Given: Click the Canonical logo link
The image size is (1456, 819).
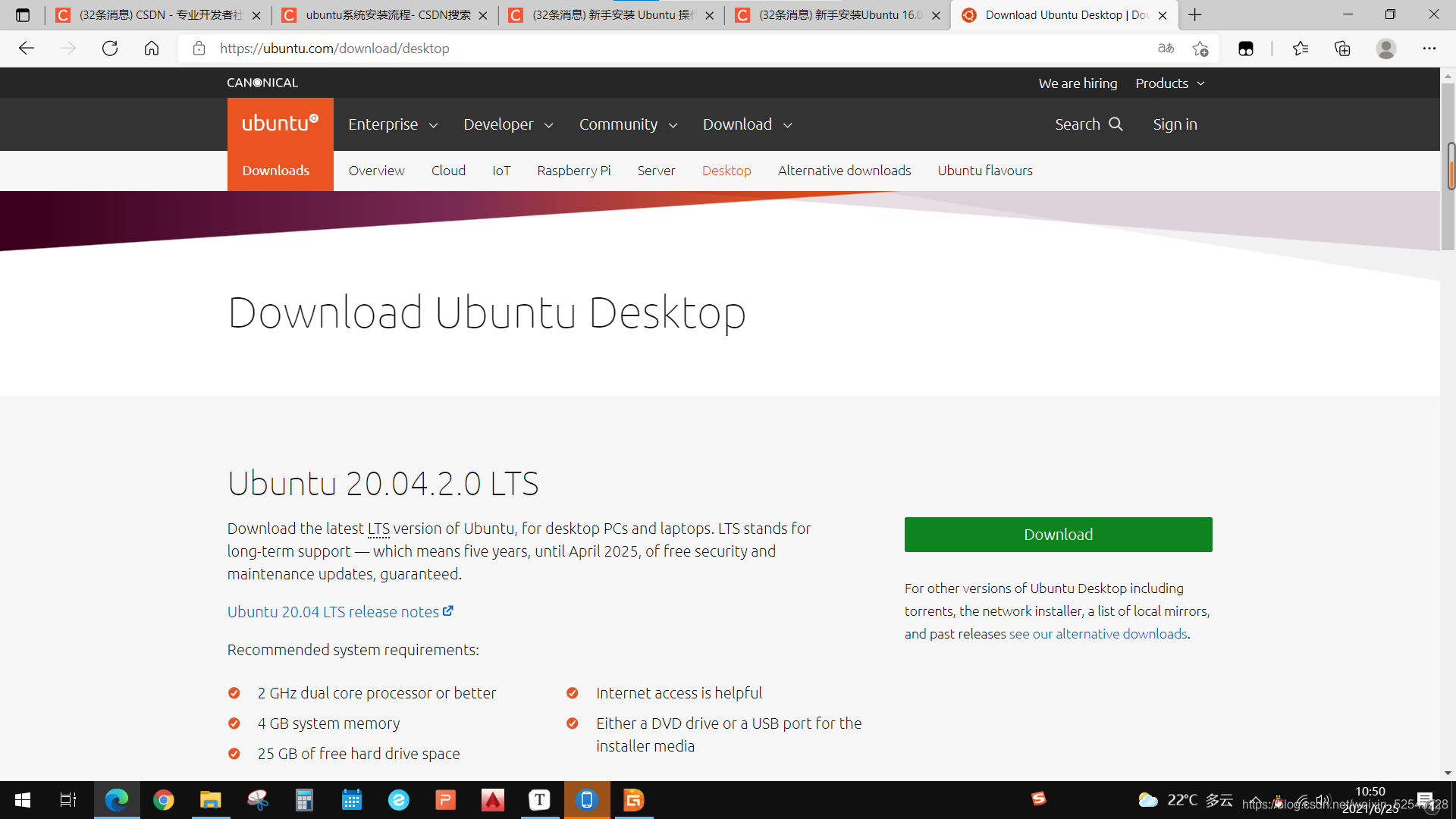Looking at the screenshot, I should 262,83.
